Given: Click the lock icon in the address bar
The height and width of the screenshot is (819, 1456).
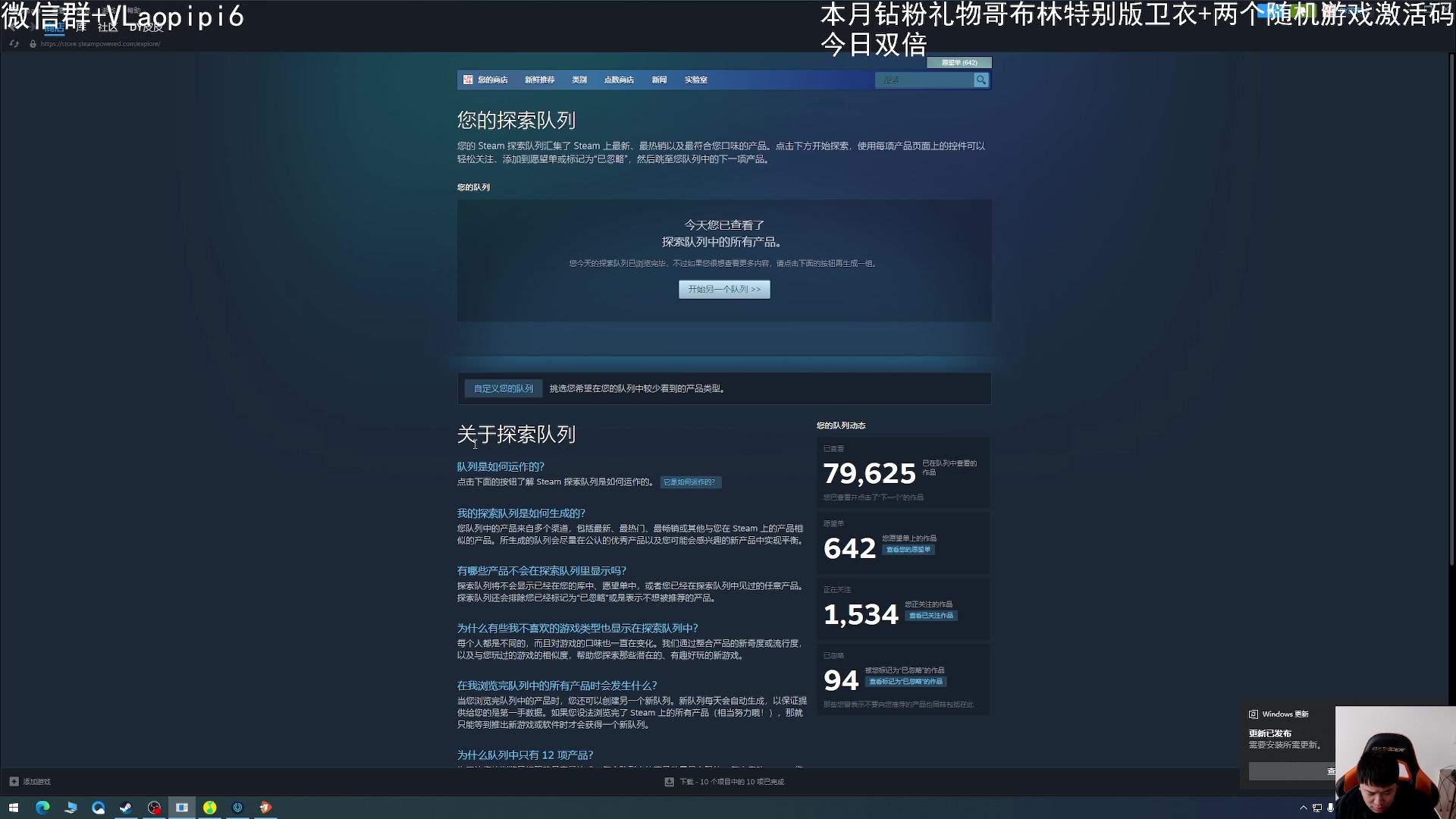Looking at the screenshot, I should point(33,44).
